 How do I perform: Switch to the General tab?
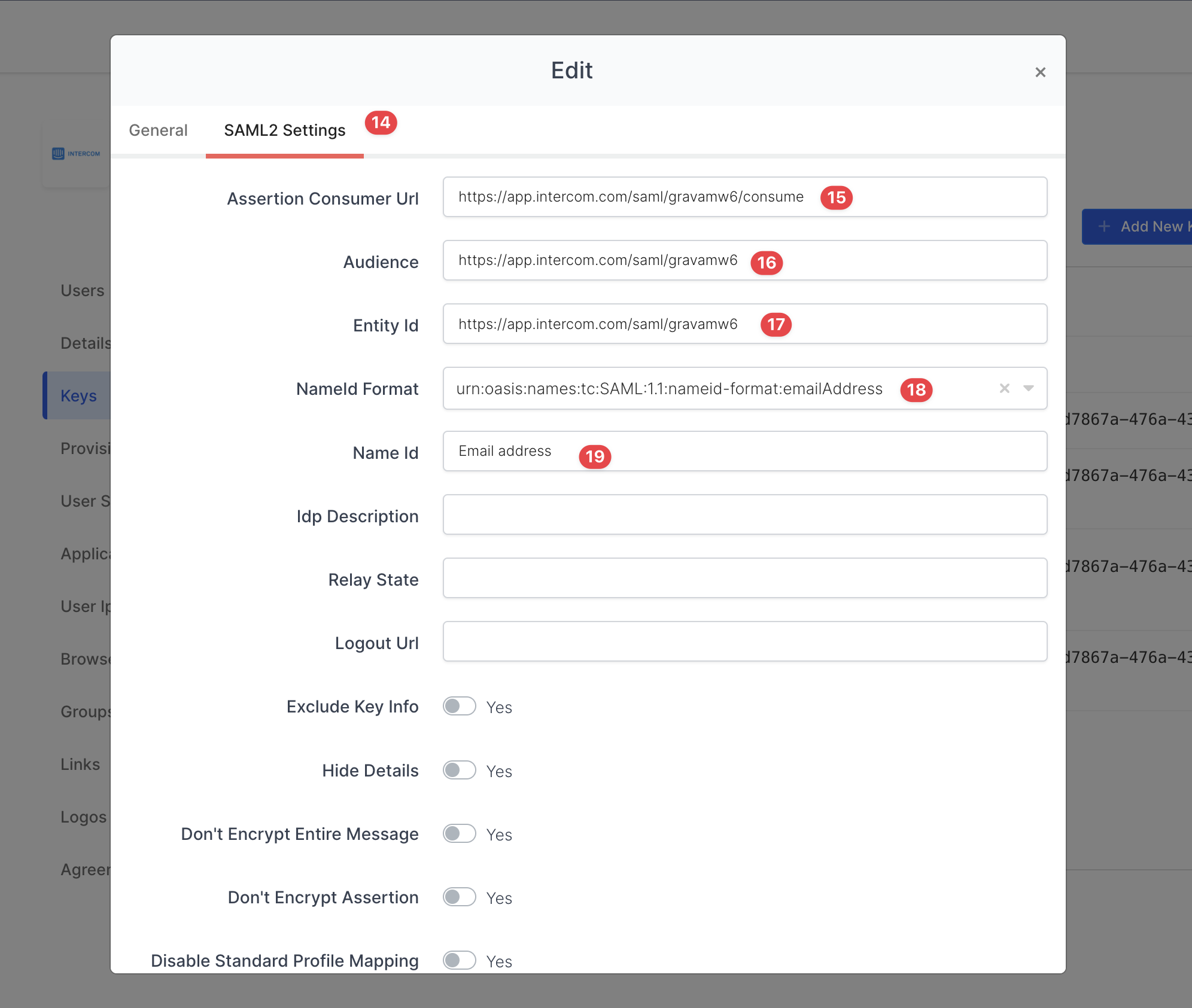(x=158, y=130)
